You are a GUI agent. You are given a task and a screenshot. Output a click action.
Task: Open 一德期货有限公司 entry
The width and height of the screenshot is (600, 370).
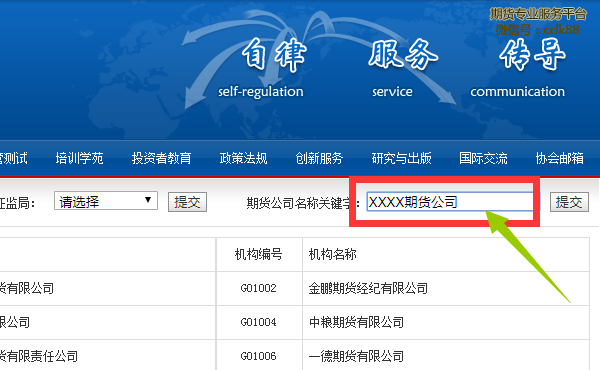pos(356,356)
